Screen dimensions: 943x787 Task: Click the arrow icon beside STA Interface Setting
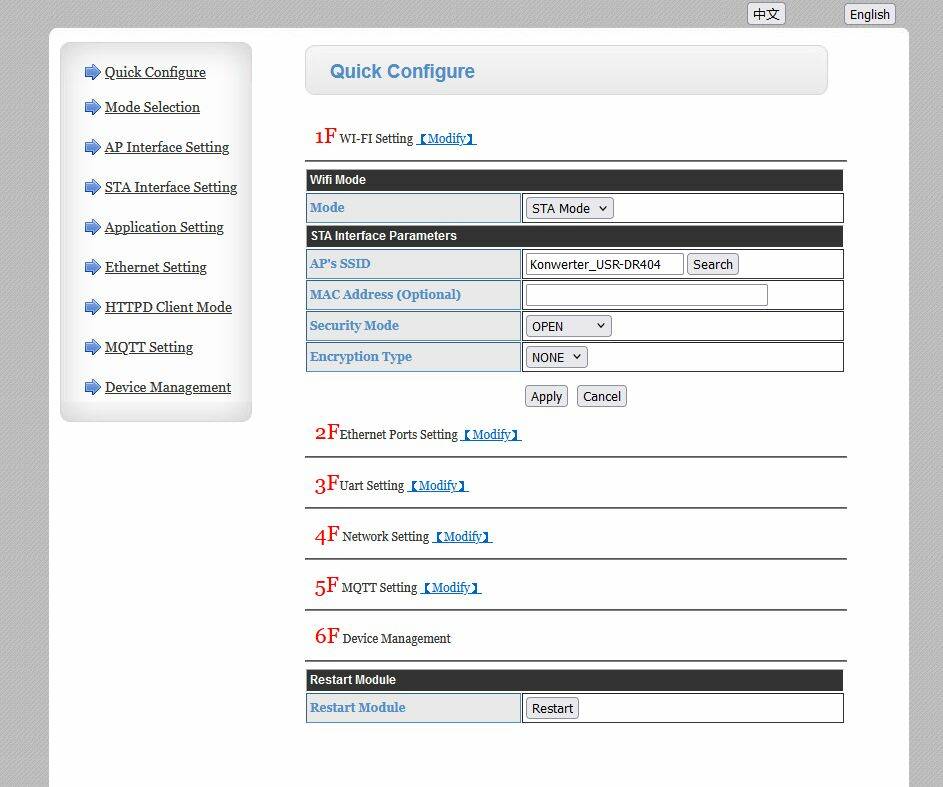click(93, 187)
